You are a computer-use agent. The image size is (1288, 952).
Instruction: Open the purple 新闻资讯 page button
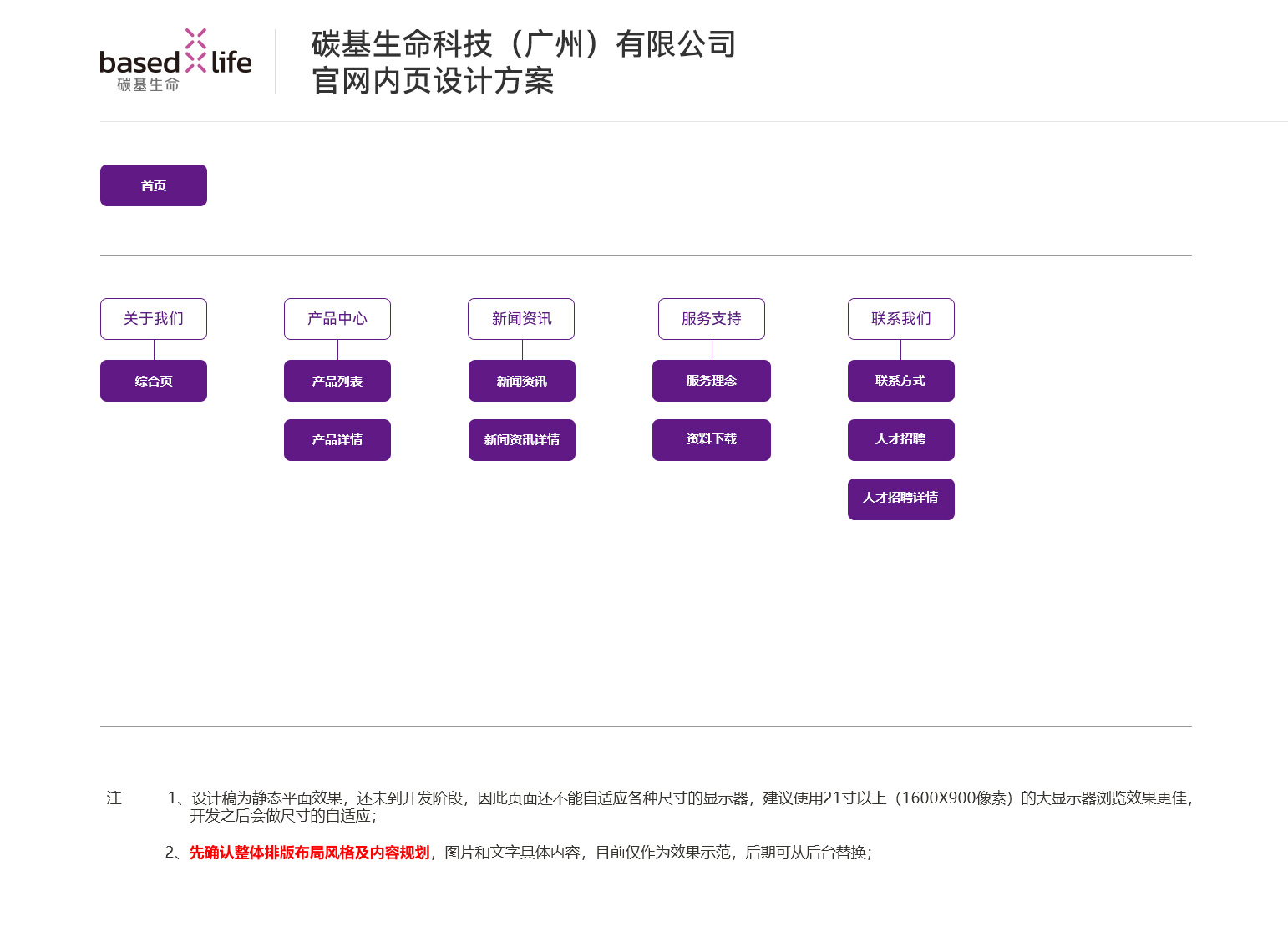pyautogui.click(x=522, y=381)
